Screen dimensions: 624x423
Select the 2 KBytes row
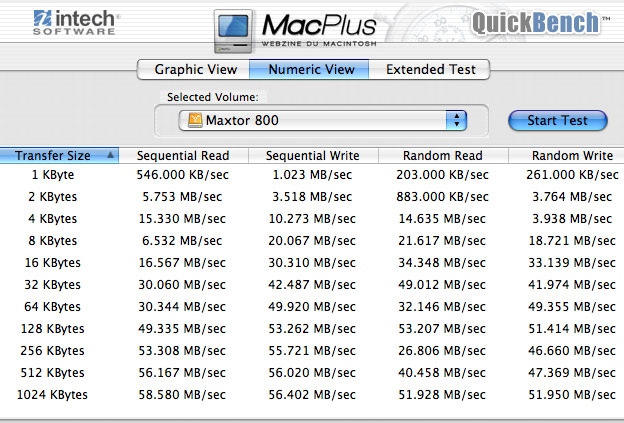coord(312,197)
